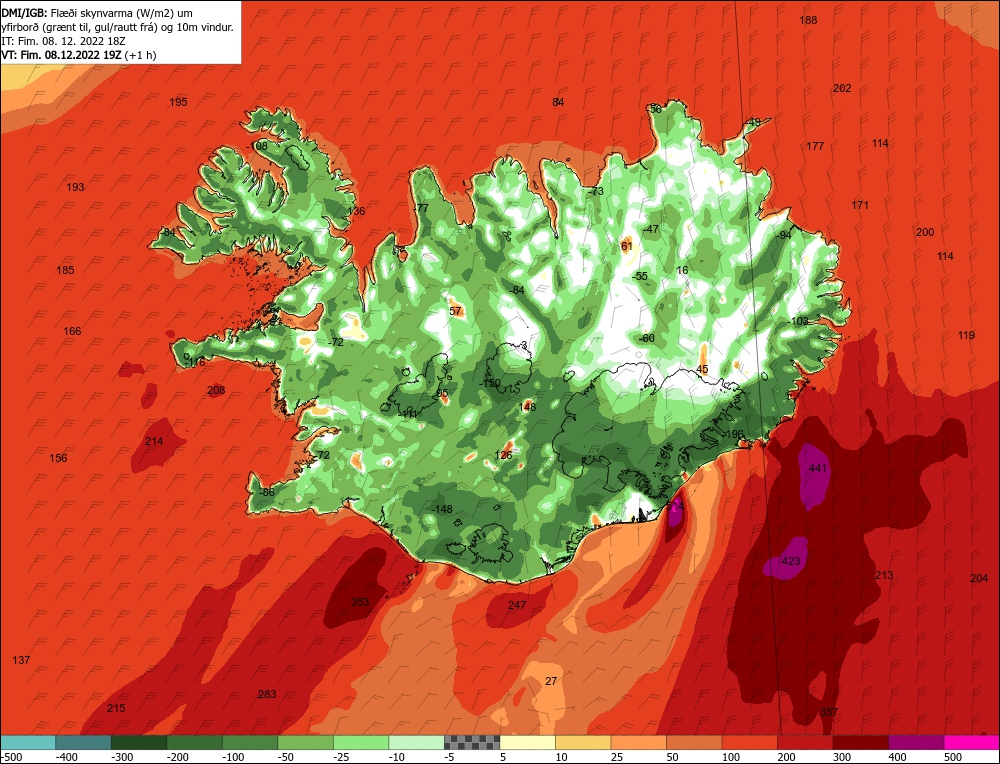Click the IT 18Z initial time line
The width and height of the screenshot is (1000, 764).
(x=63, y=41)
